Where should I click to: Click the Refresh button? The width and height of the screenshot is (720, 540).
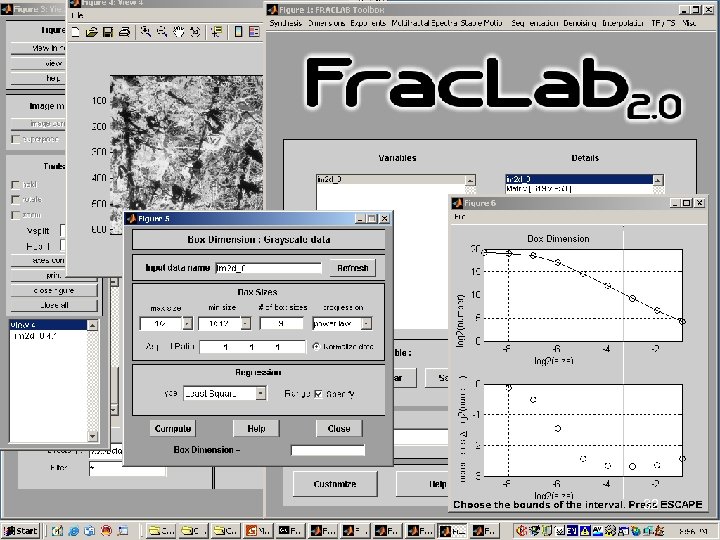352,268
